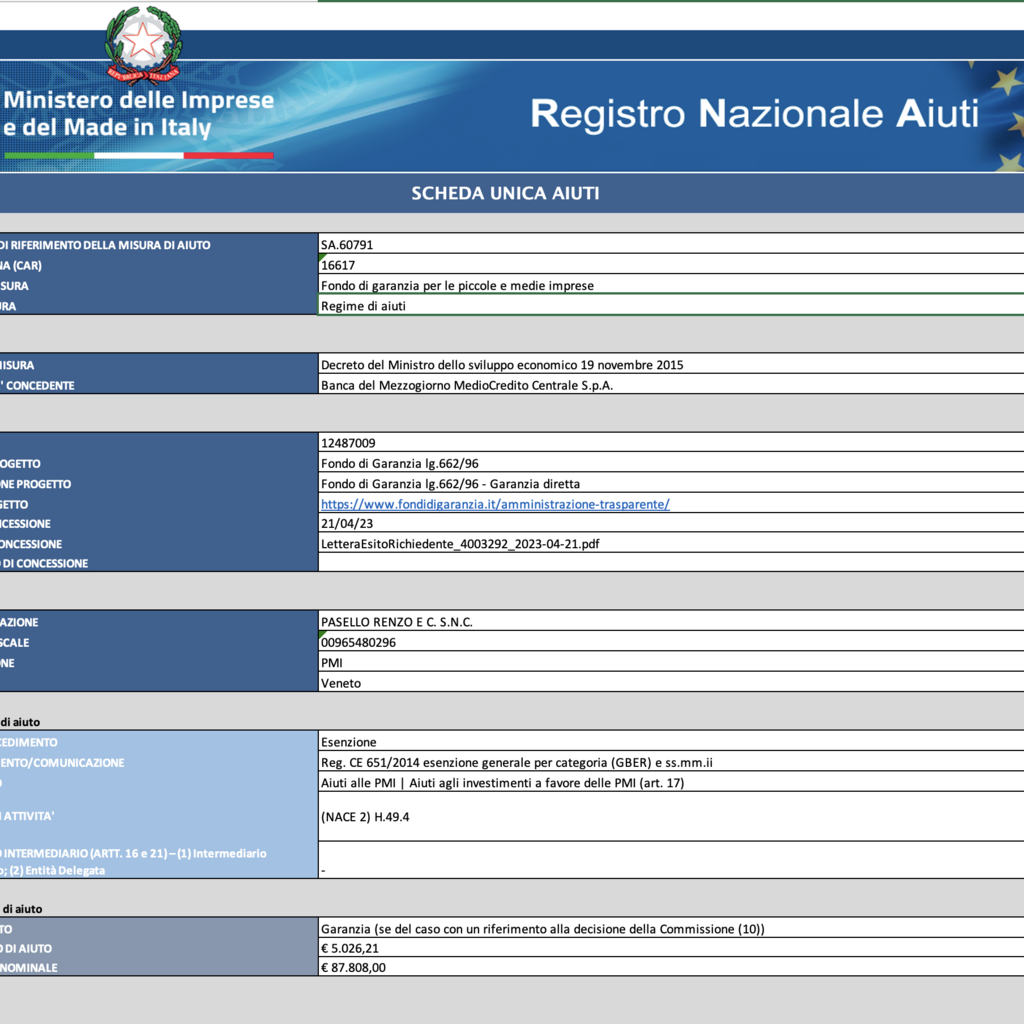Click the Italian Republic emblem
1024x1024 pixels.
(144, 45)
